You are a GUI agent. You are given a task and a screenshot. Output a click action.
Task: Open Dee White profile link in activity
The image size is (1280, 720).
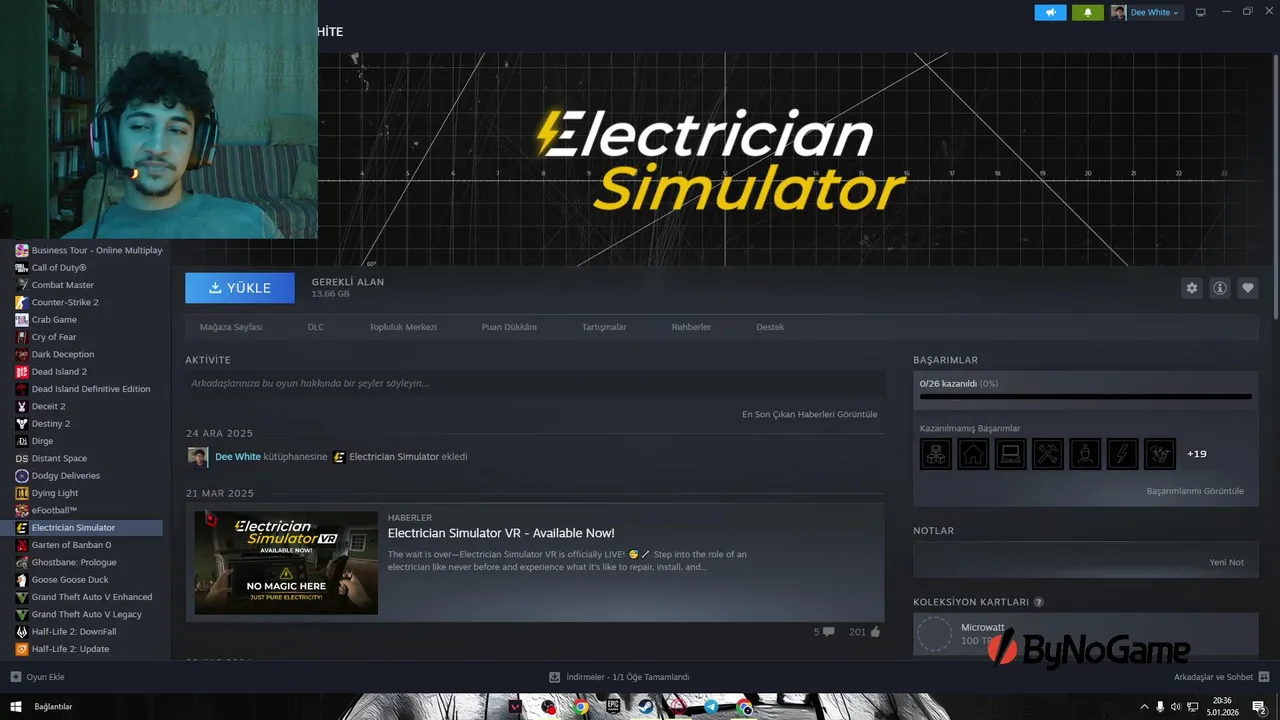point(238,457)
